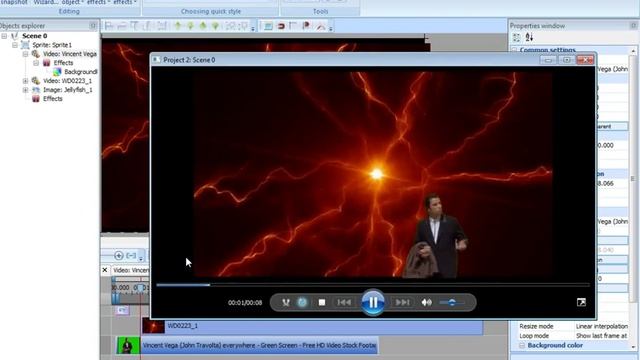Collapse Effects under Video: Vincent Vega

click(36, 63)
